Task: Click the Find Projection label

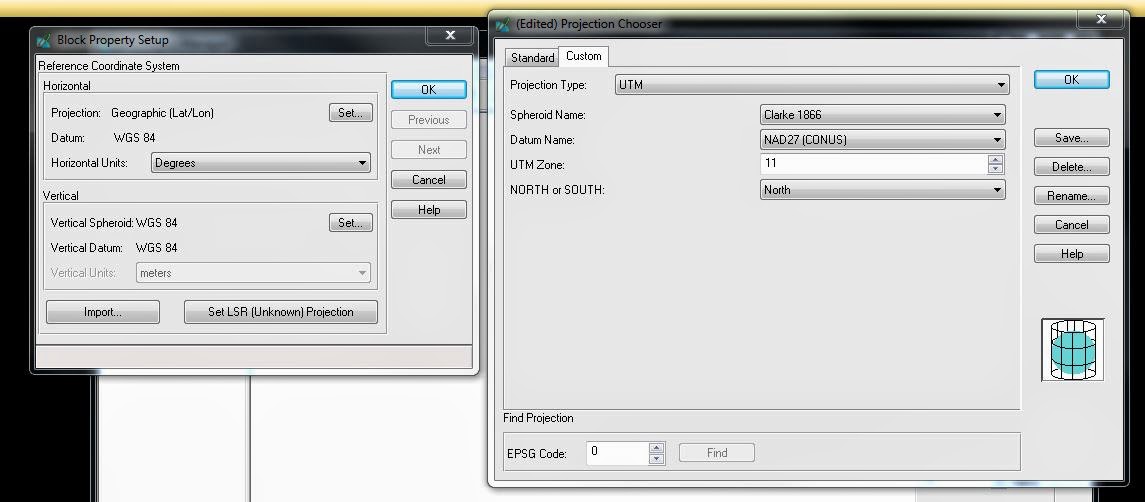Action: pos(538,418)
